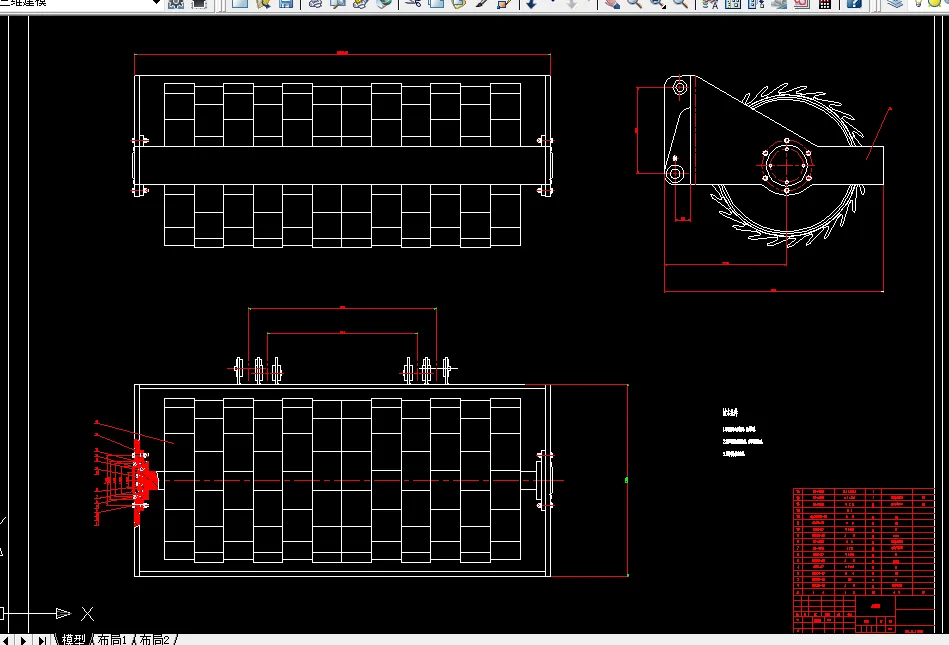Viewport: 949px width, 645px height.
Task: Toggle layer freeze sun icon
Action: (933, 4)
